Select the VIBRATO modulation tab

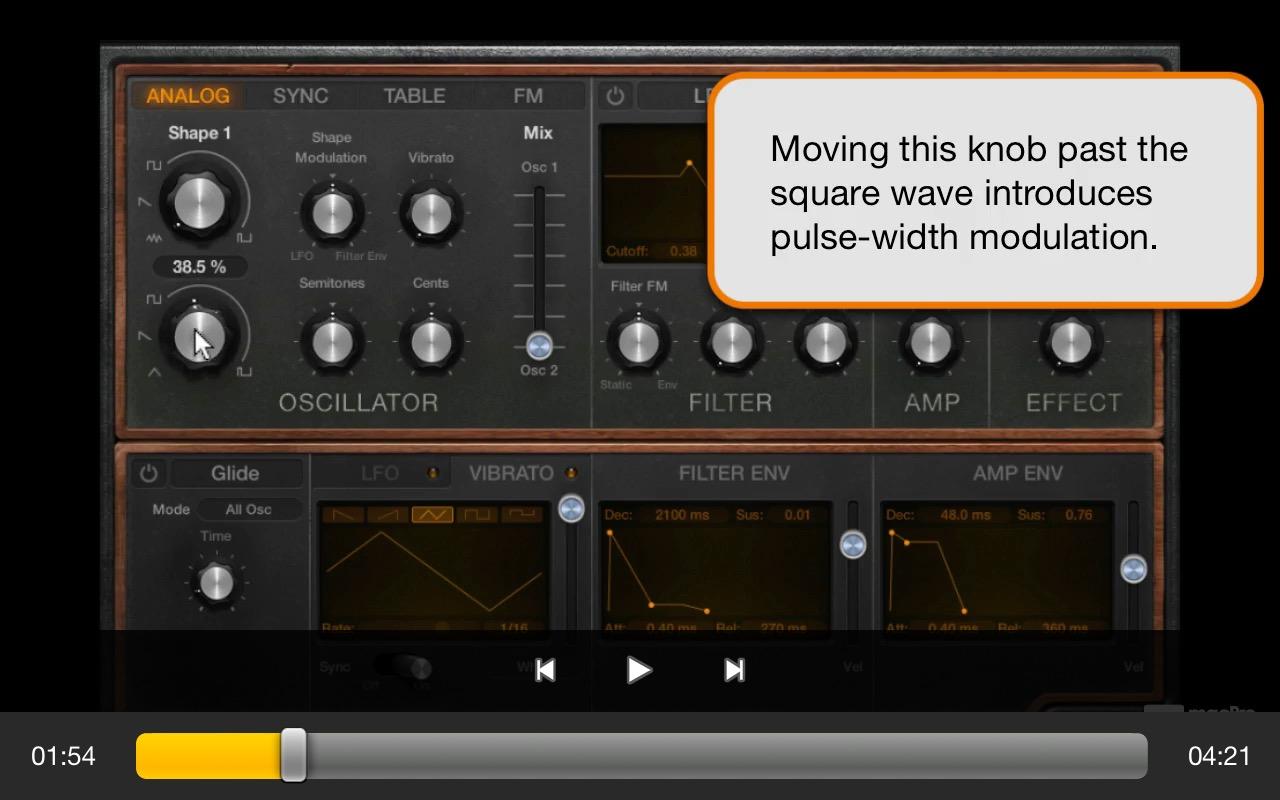pos(512,473)
